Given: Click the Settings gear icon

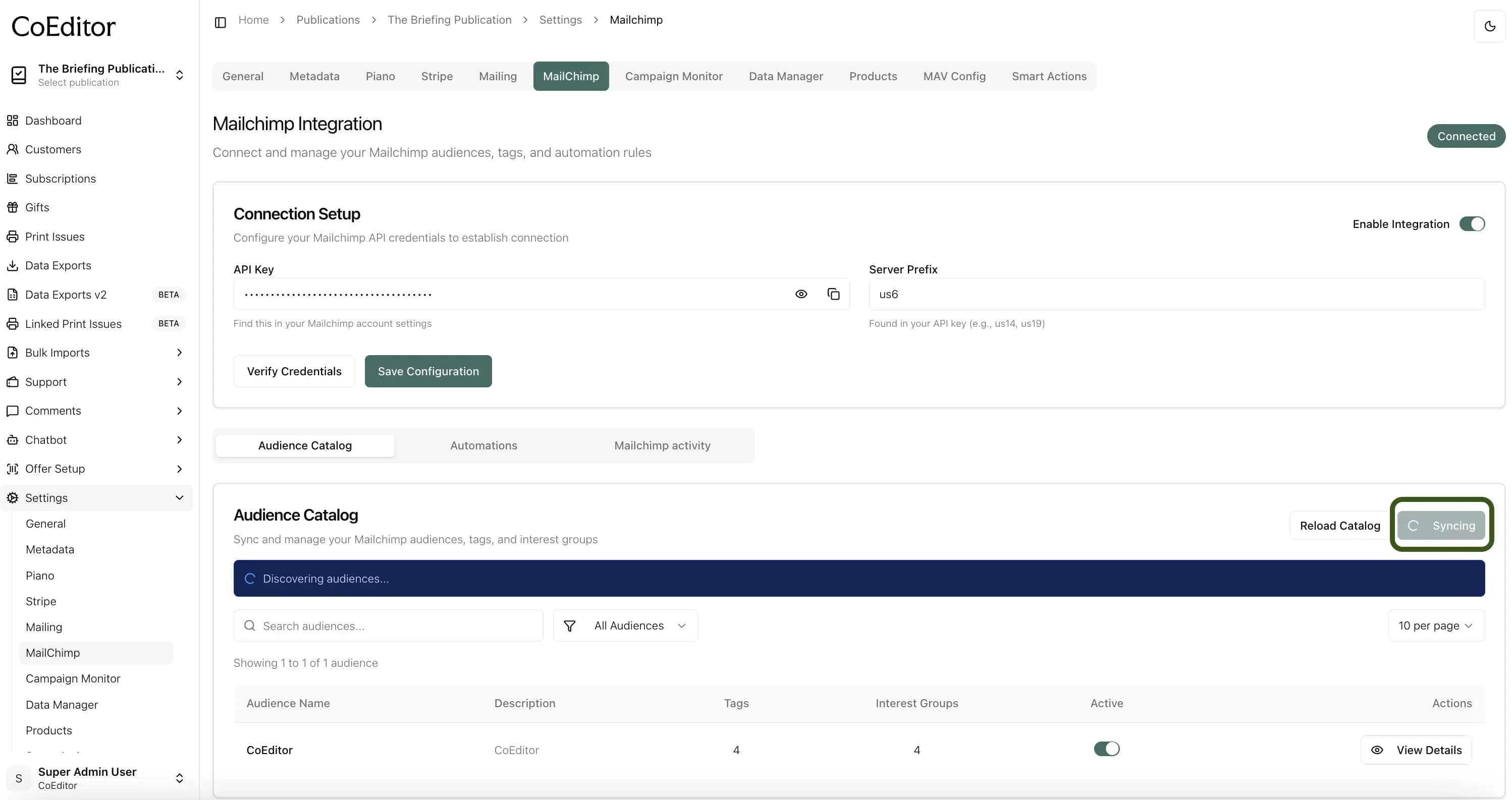Looking at the screenshot, I should (x=12, y=498).
